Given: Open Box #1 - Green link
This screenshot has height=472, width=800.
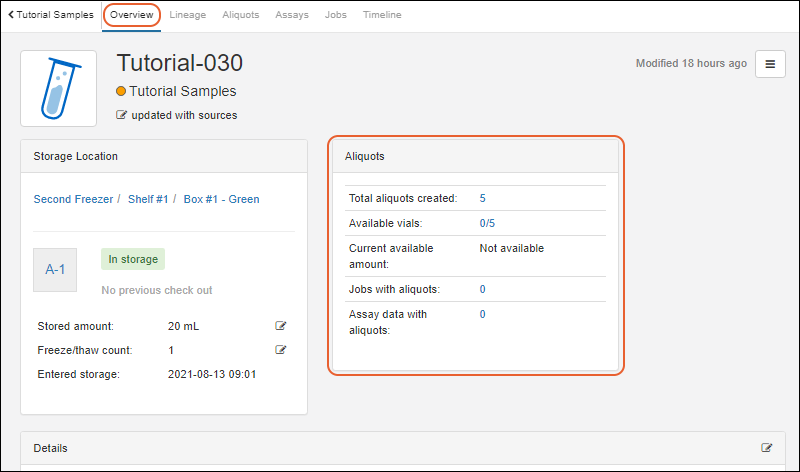Looking at the screenshot, I should click(x=221, y=199).
